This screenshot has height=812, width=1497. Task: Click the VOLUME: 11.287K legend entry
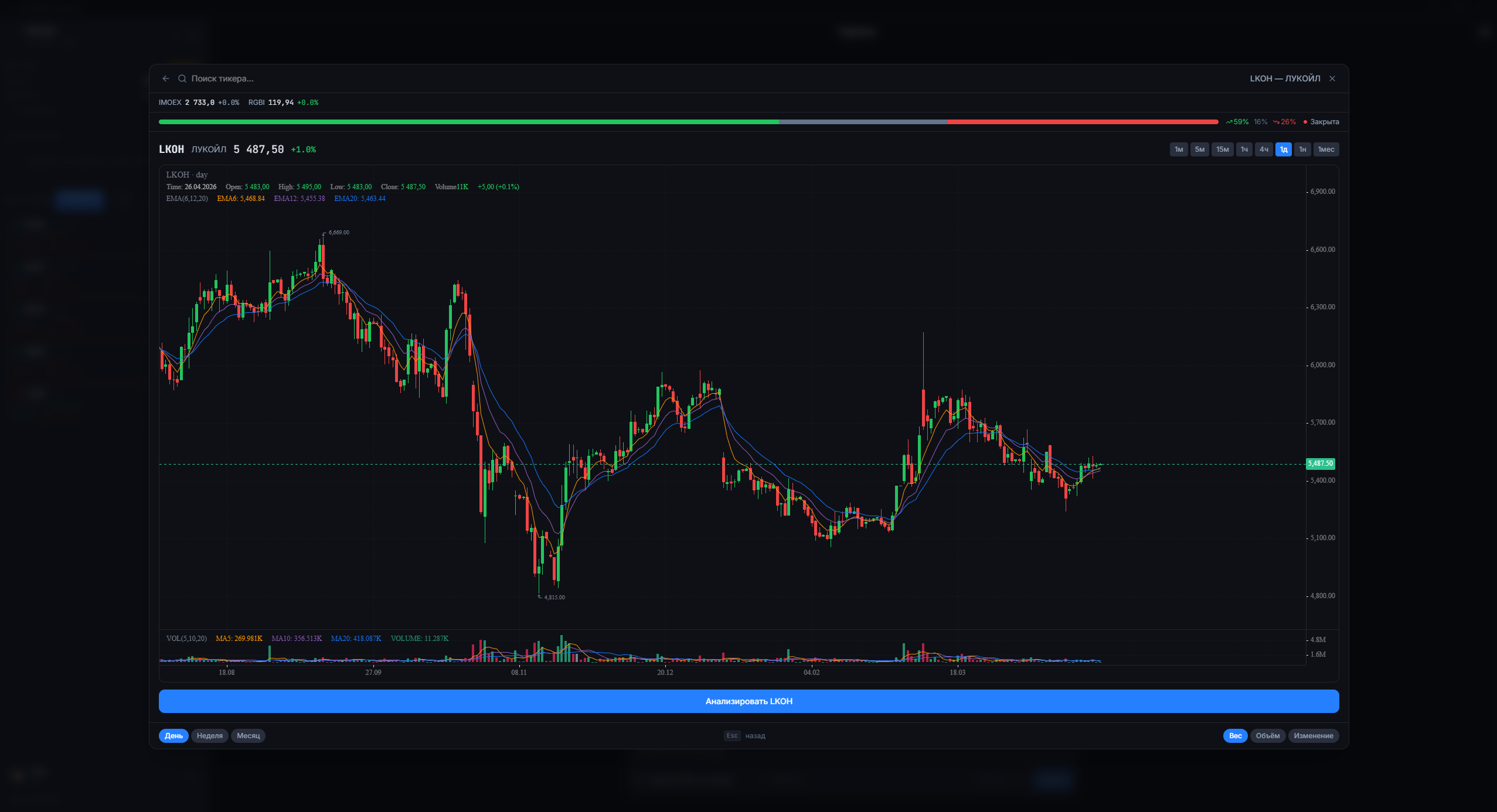pyautogui.click(x=420, y=639)
